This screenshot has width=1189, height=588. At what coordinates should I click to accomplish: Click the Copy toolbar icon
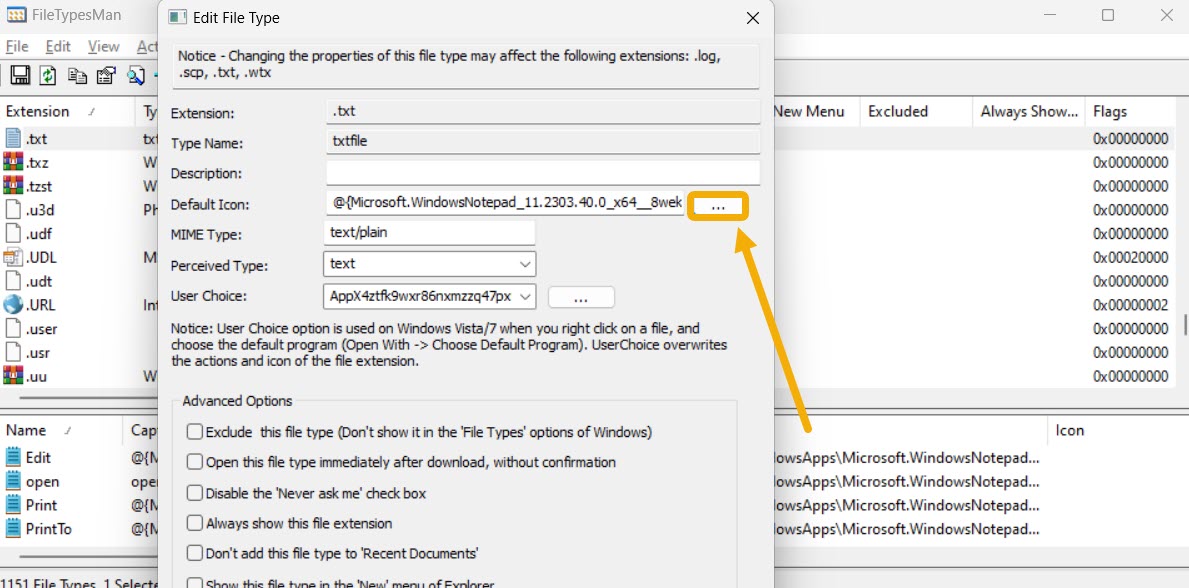click(77, 75)
